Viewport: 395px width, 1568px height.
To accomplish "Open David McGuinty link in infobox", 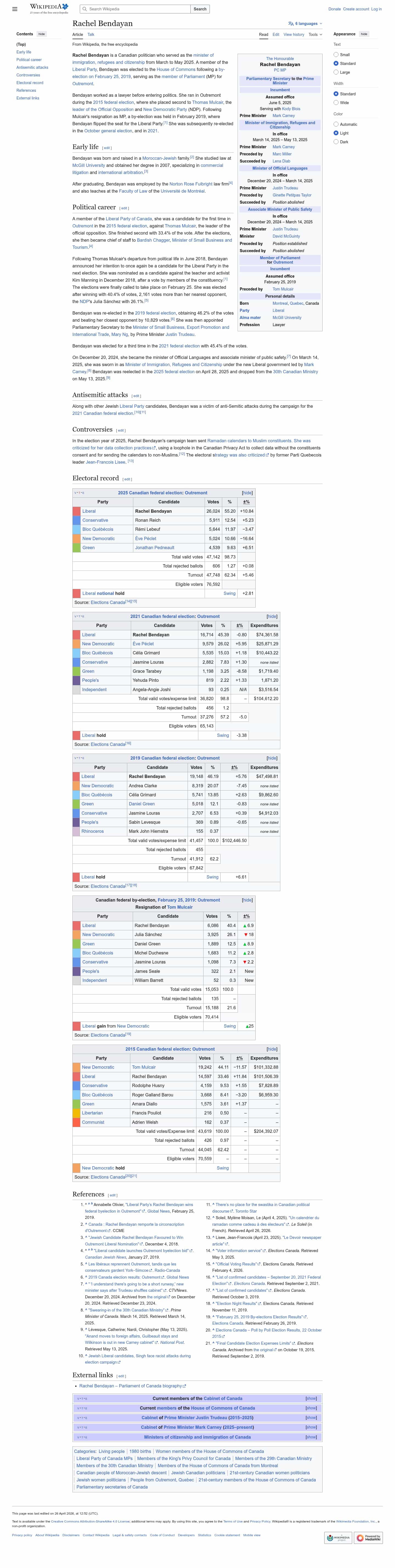I will point(286,236).
